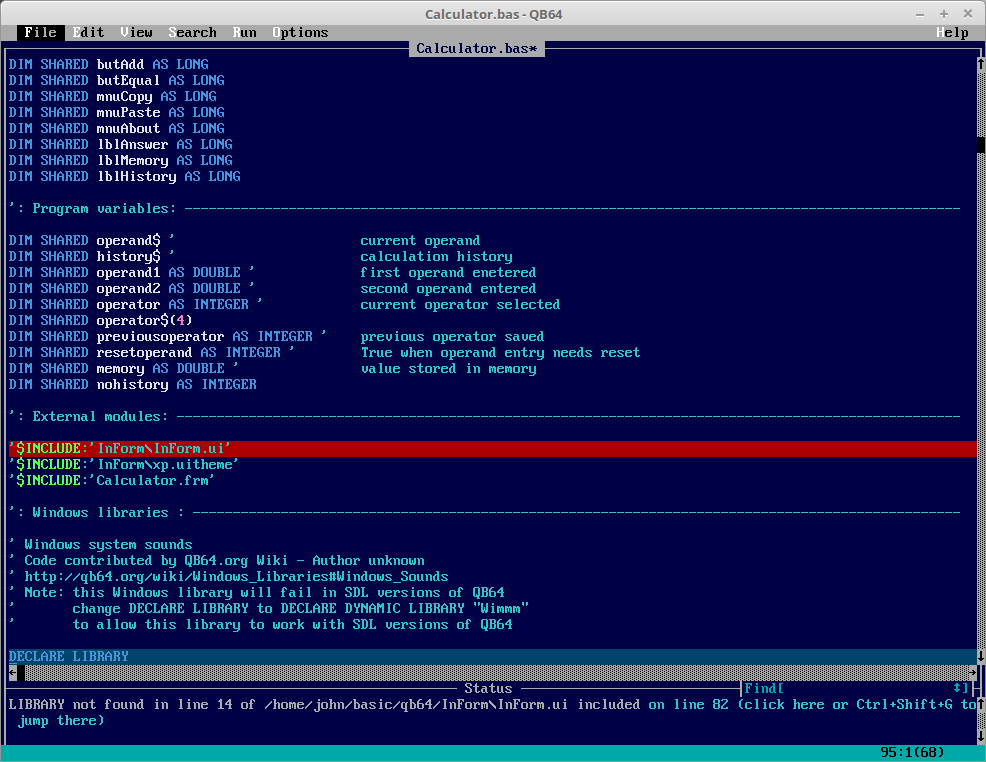Open the View menu
Screen dimensions: 986x762
(136, 32)
